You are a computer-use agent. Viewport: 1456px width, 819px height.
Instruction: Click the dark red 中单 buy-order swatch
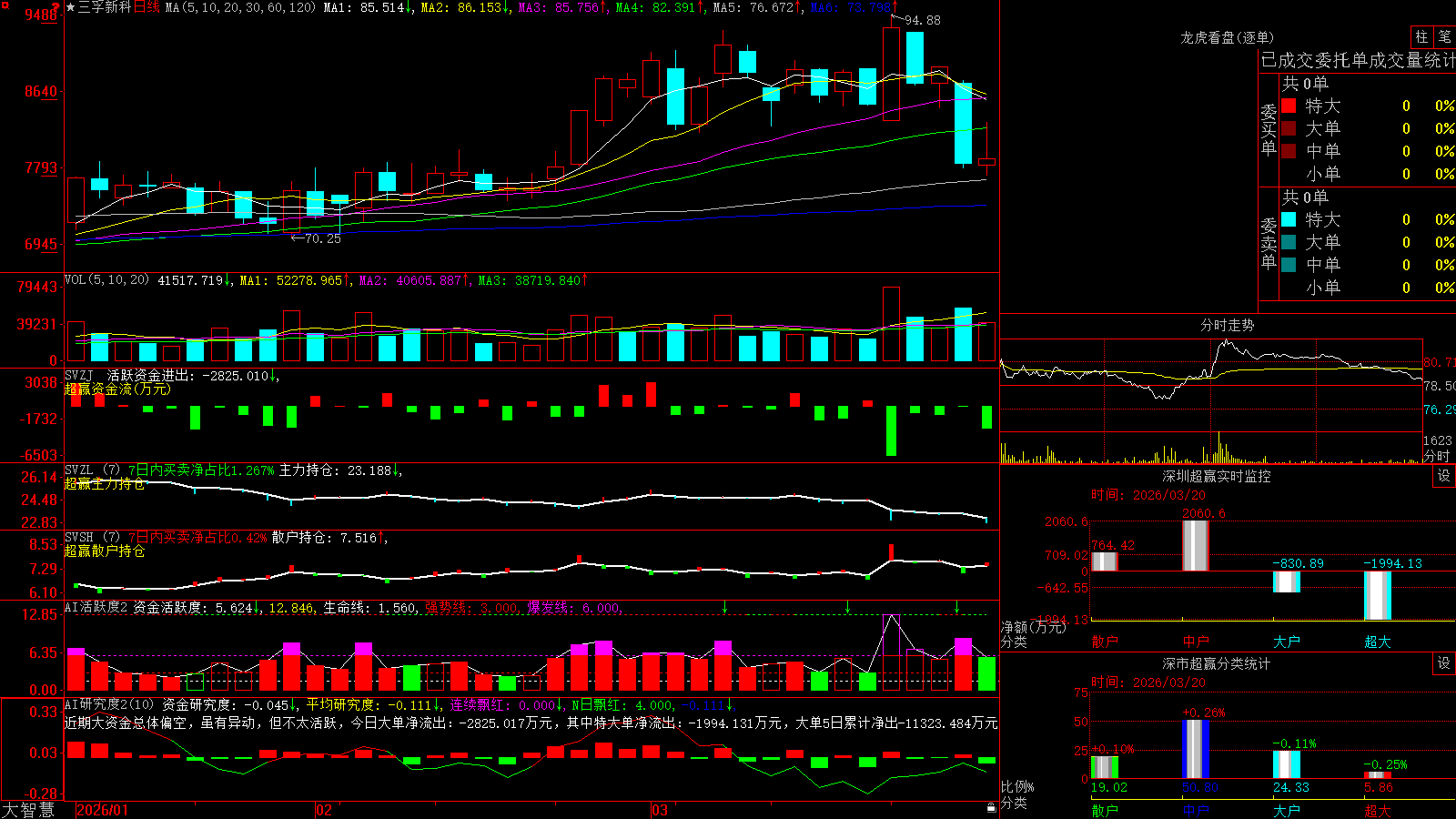1289,151
